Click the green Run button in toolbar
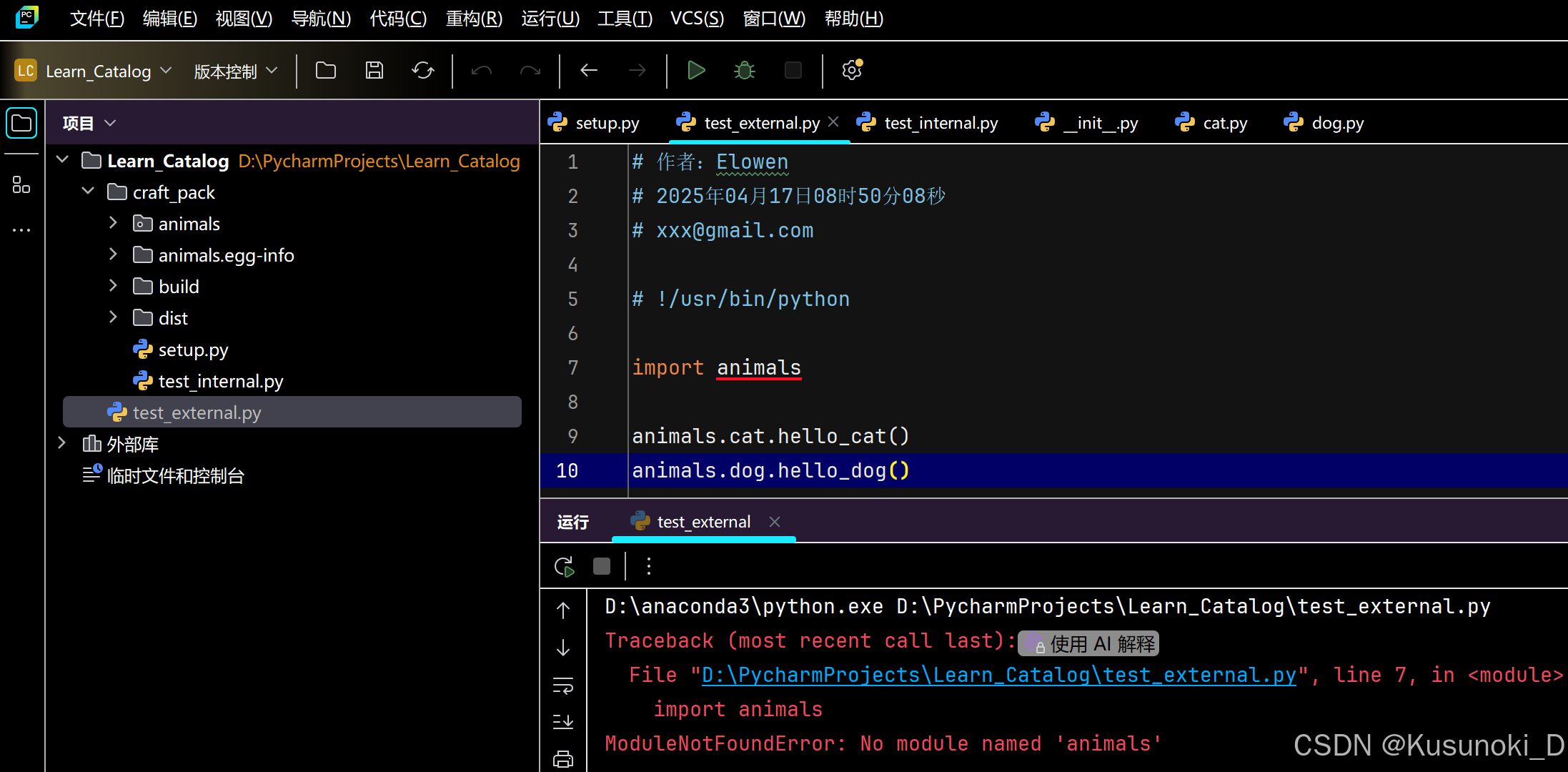The height and width of the screenshot is (772, 1568). [695, 70]
